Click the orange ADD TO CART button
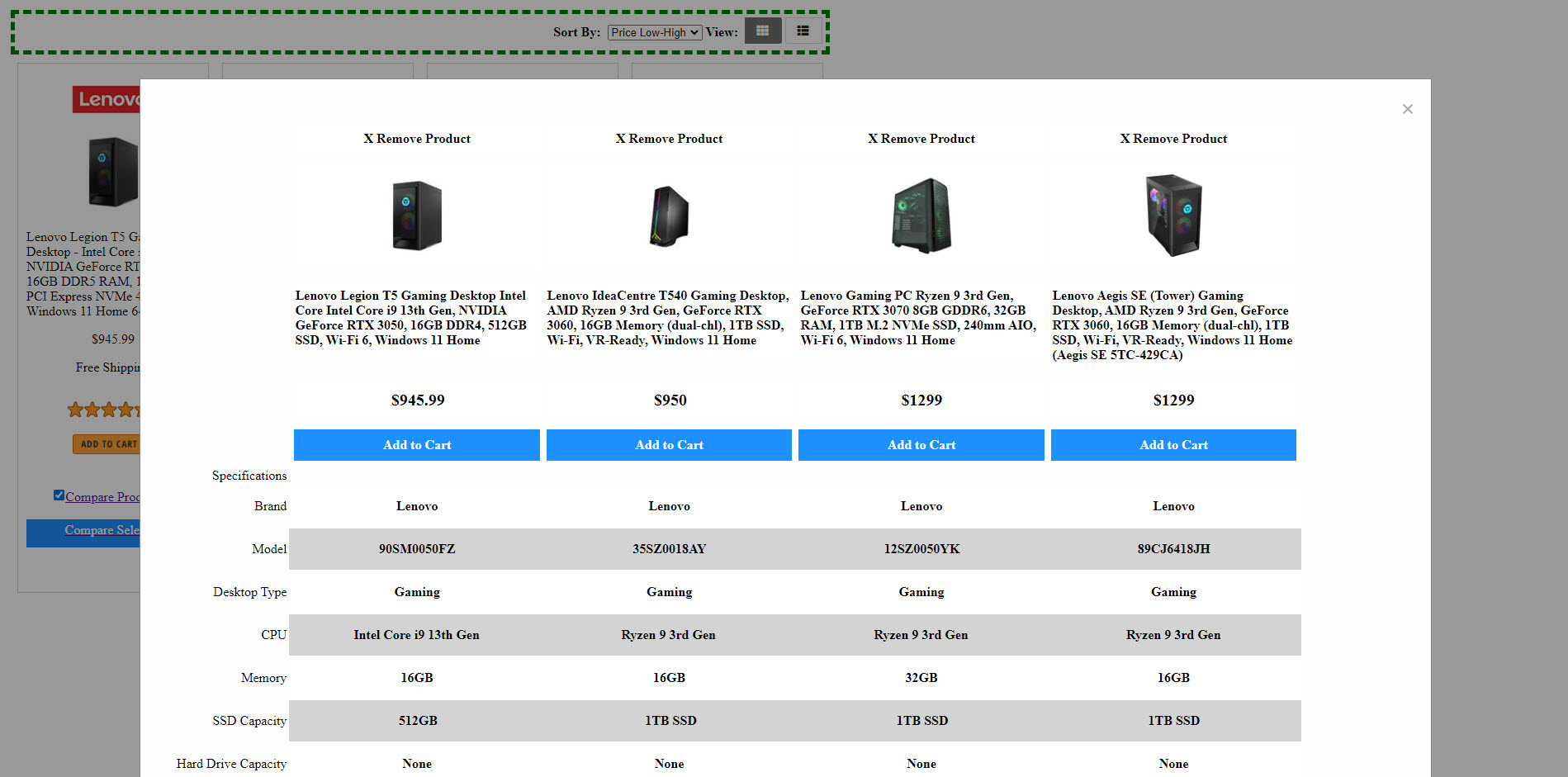The image size is (1568, 777). (x=107, y=444)
